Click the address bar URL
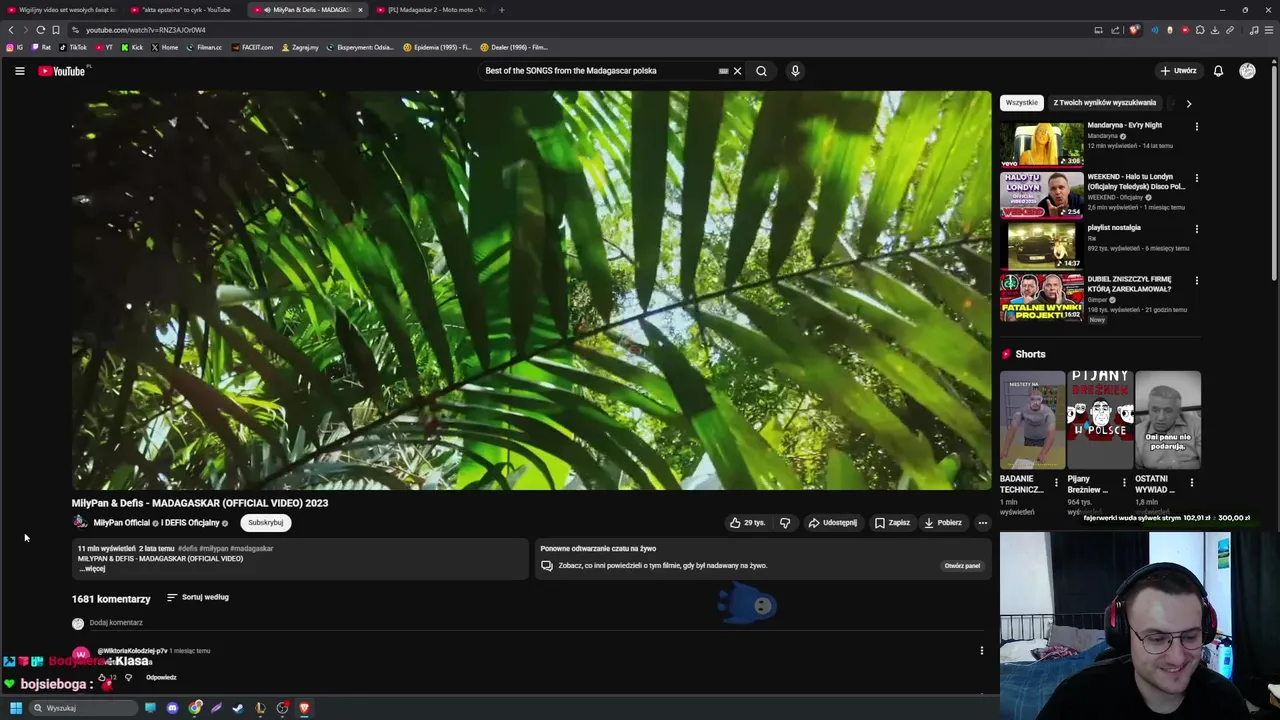This screenshot has width=1280, height=720. (146, 30)
